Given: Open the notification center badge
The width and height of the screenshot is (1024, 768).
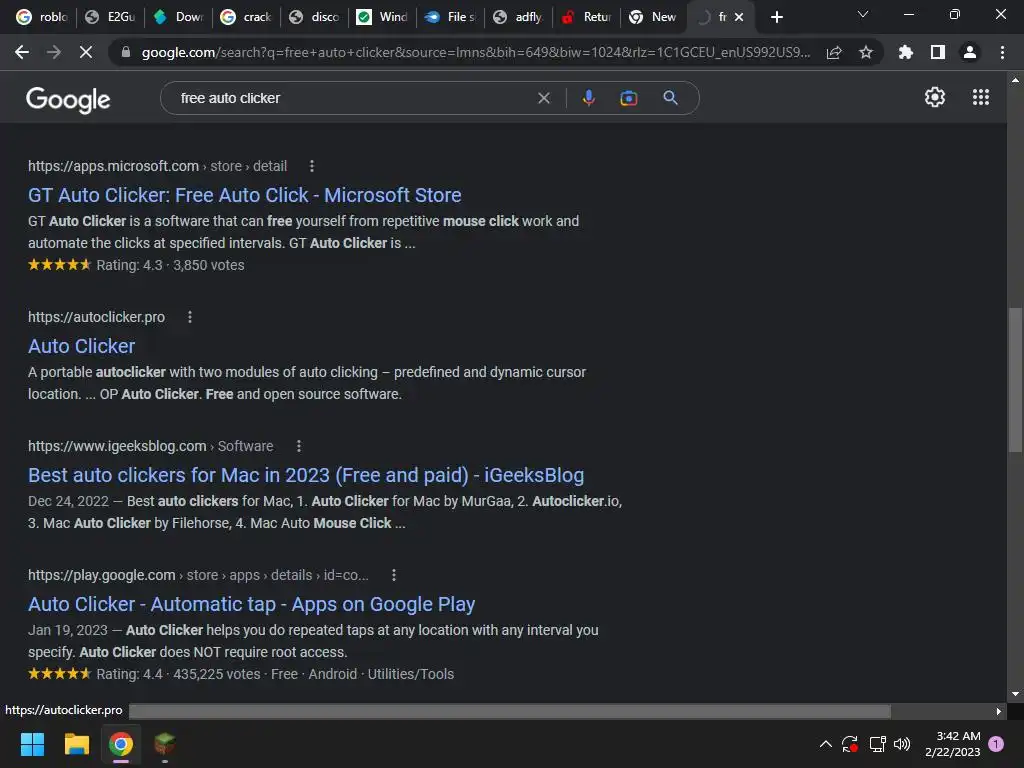Looking at the screenshot, I should coord(996,744).
